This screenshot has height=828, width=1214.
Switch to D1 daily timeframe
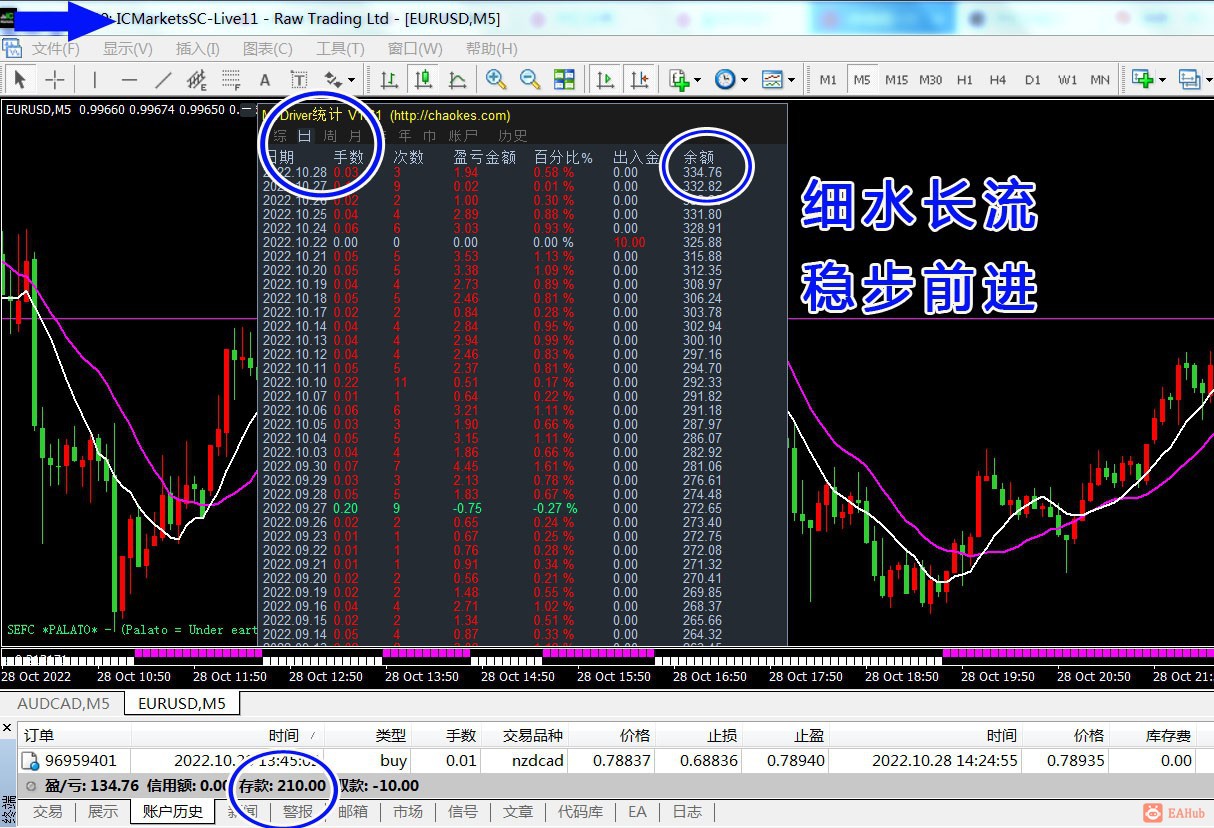[1032, 80]
